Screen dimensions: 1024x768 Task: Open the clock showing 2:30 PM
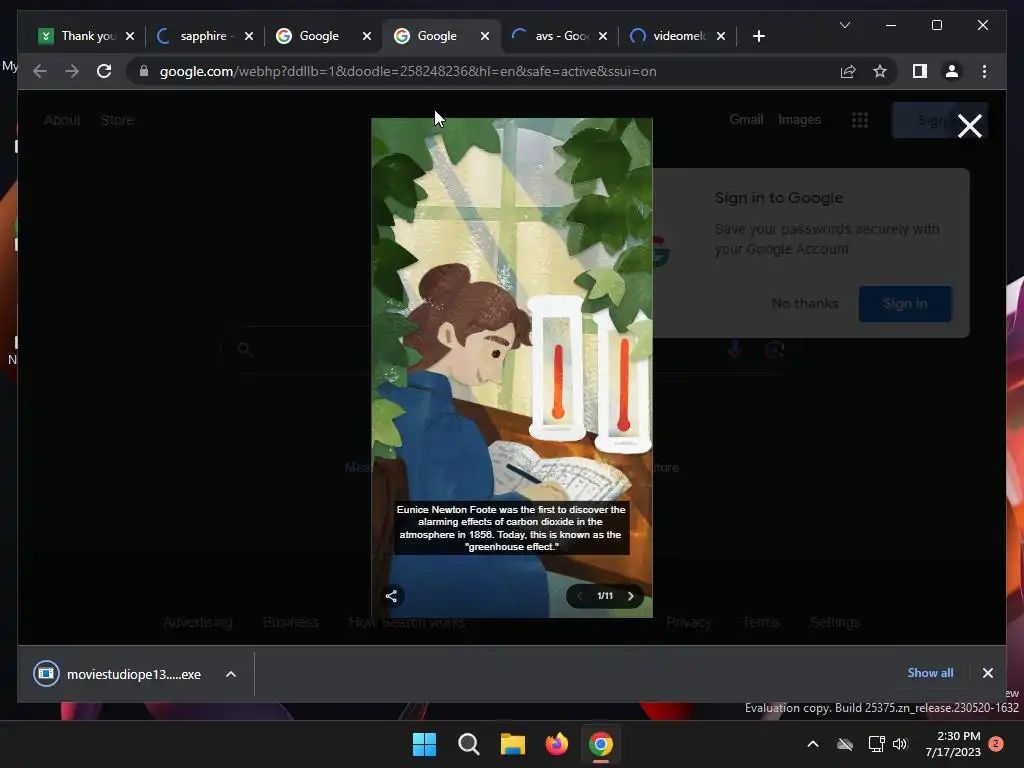(953, 744)
